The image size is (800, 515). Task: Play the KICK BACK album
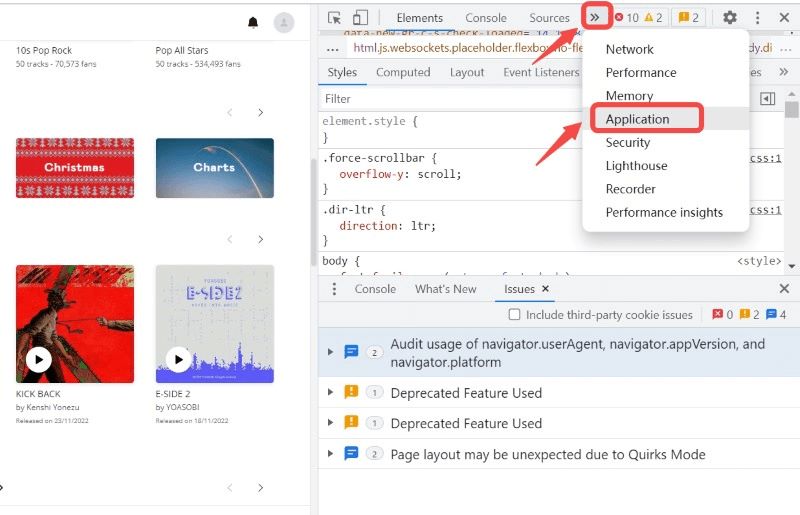click(x=38, y=359)
